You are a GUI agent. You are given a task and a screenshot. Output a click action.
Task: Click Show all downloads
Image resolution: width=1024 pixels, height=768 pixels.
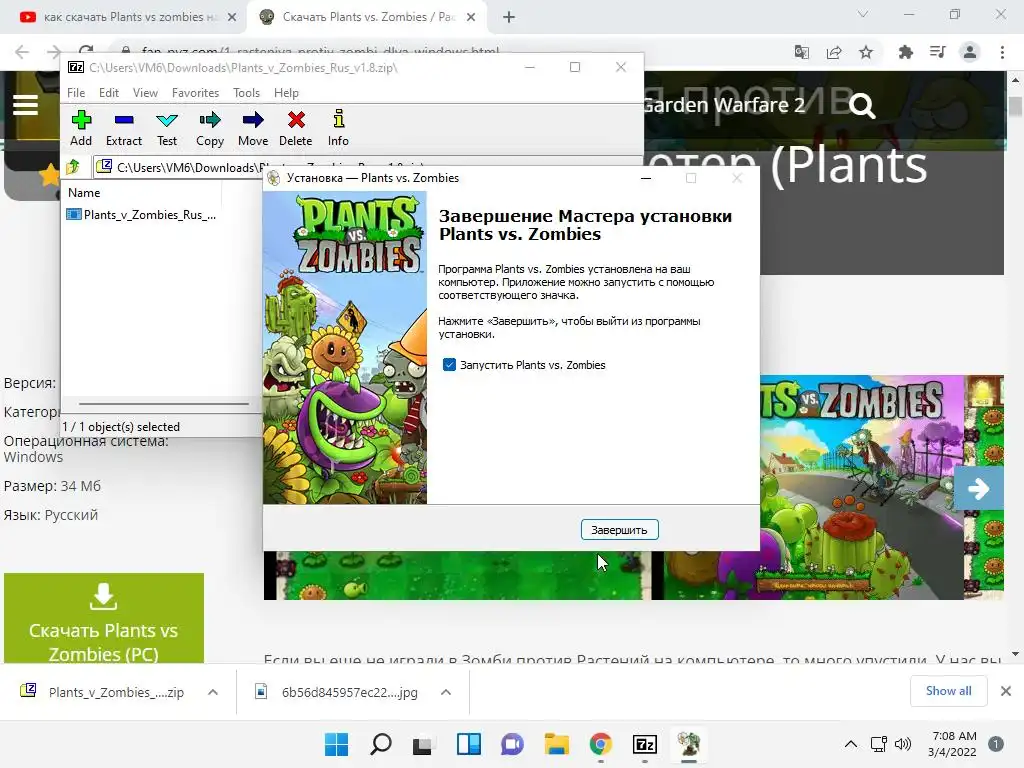(x=948, y=691)
